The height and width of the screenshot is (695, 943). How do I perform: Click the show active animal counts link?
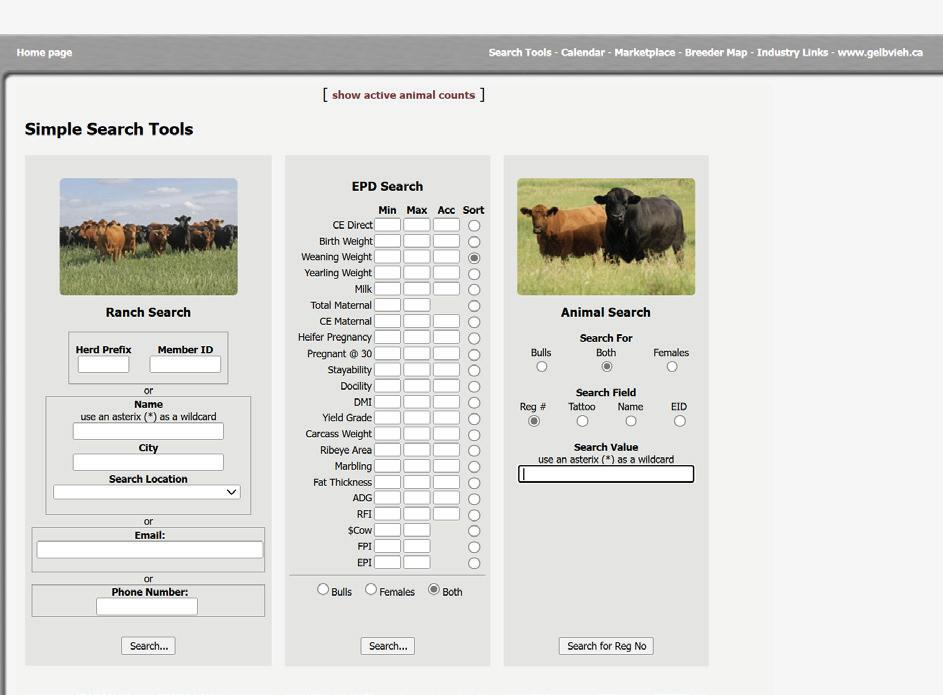point(404,95)
